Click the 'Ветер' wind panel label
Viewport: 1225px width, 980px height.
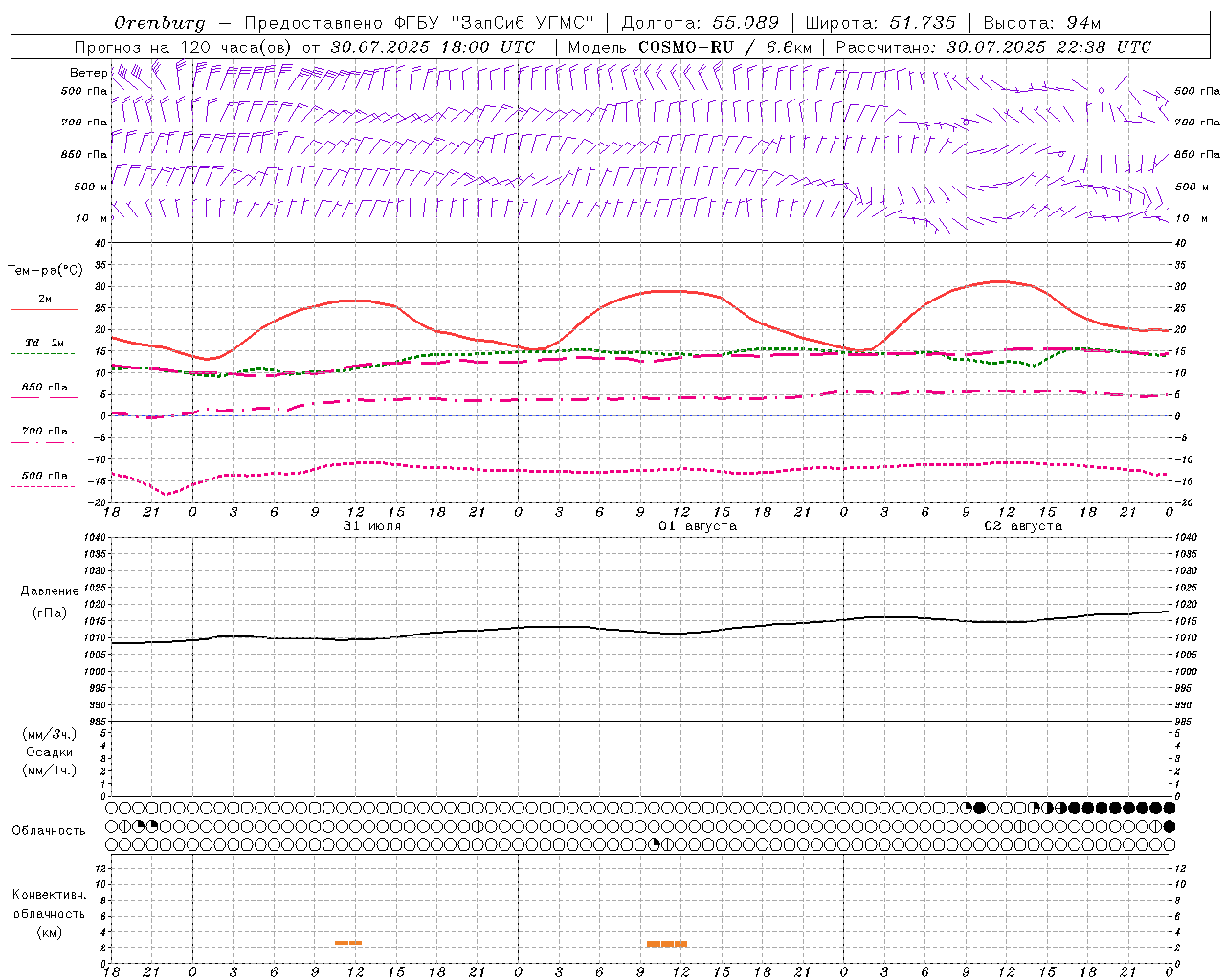point(89,73)
